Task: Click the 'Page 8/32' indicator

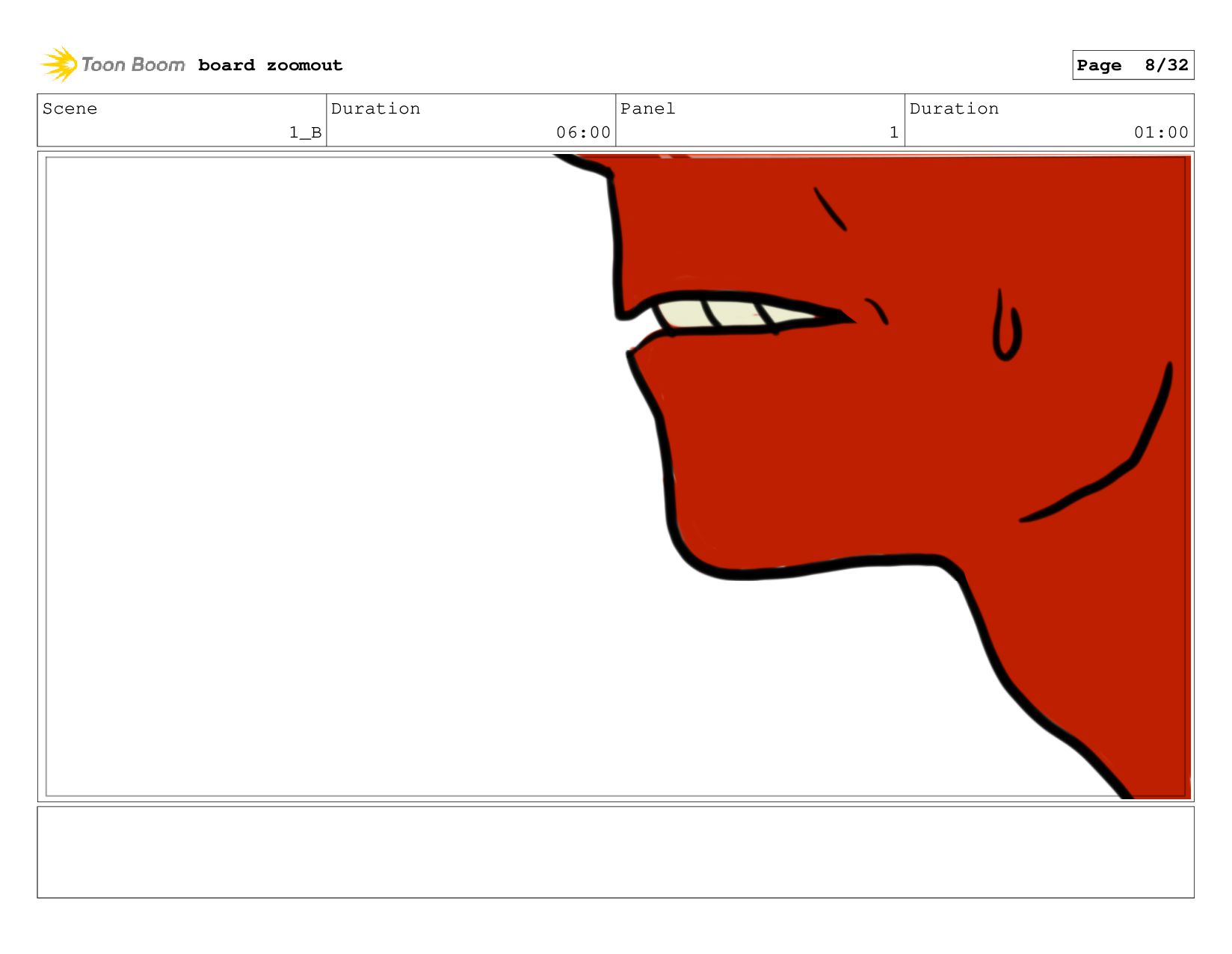Action: [1133, 65]
